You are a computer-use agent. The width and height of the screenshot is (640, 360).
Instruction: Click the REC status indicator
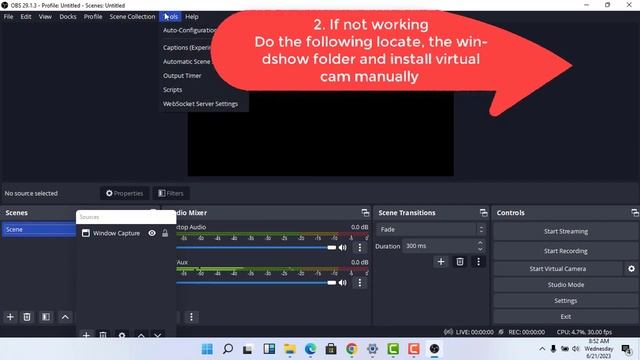point(522,332)
